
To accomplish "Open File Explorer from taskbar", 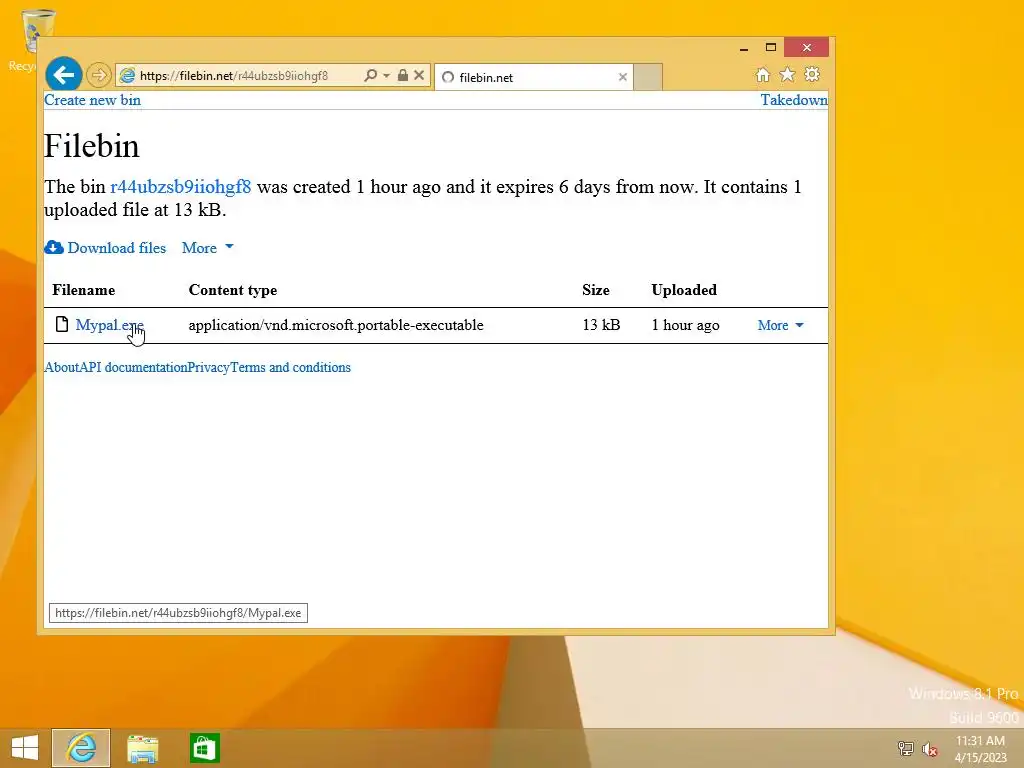I will point(142,748).
